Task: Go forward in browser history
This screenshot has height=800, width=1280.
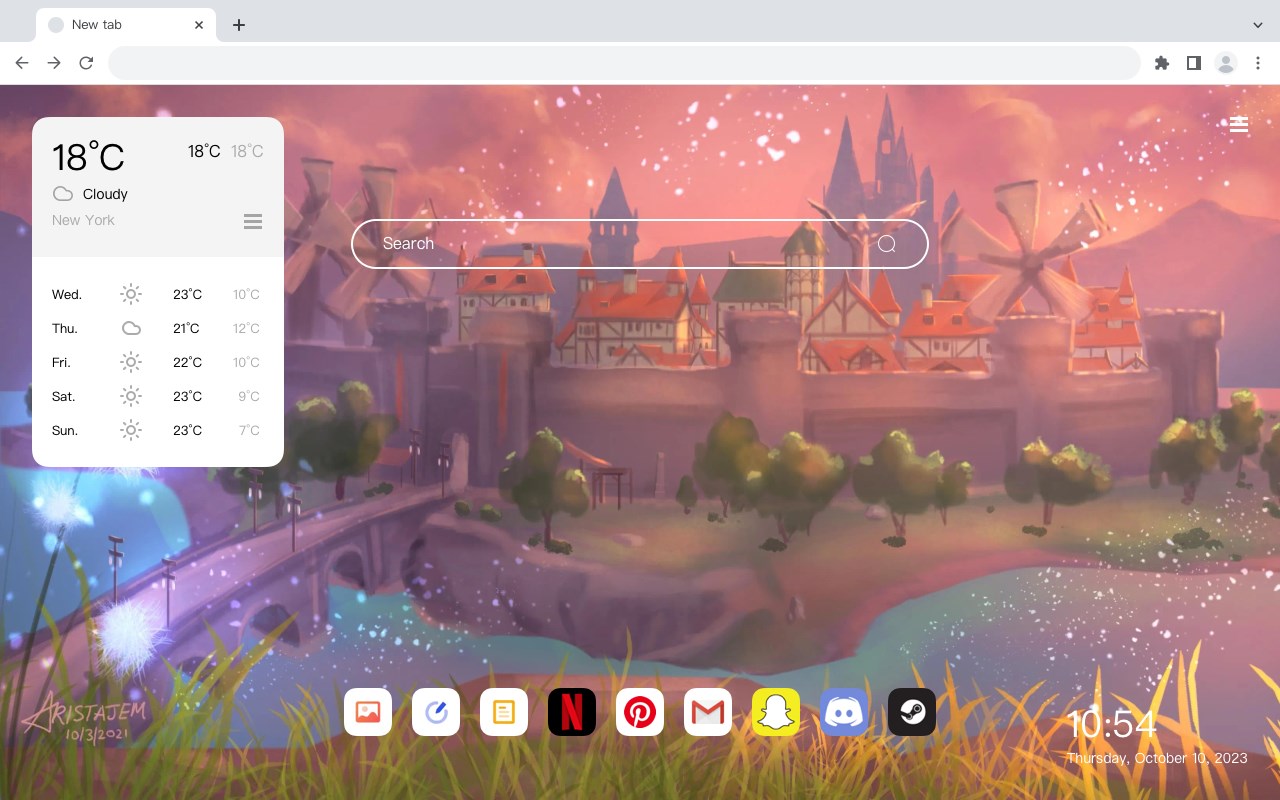Action: tap(54, 63)
